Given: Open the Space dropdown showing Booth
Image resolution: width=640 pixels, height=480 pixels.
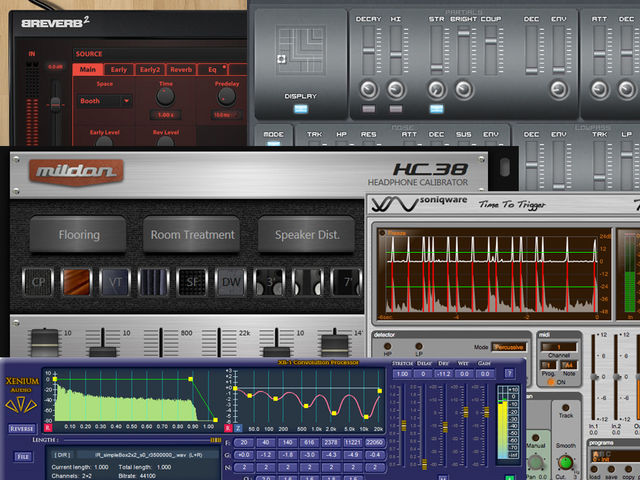Looking at the screenshot, I should (x=105, y=101).
